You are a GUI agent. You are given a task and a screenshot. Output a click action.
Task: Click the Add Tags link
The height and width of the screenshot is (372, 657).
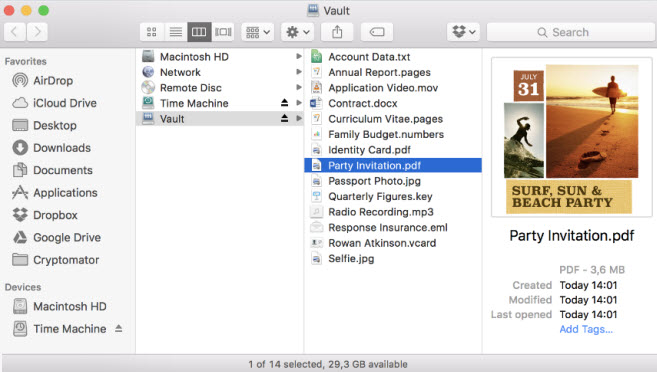point(586,329)
